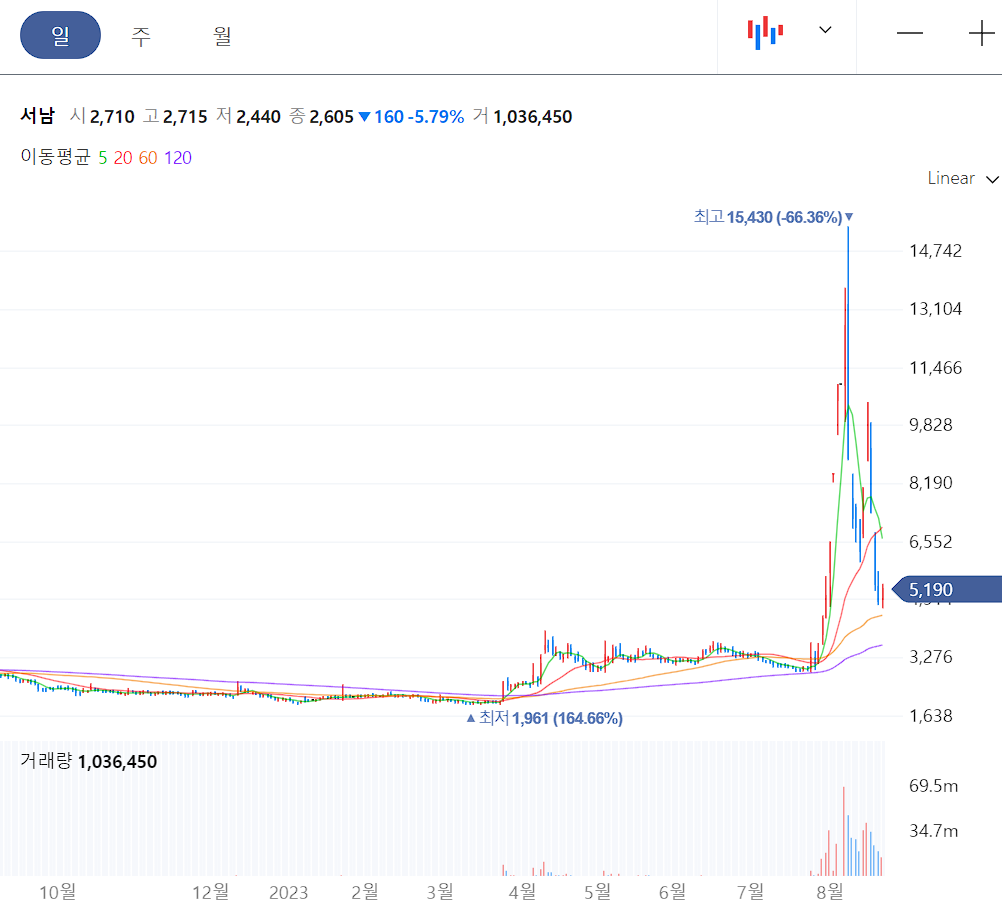This screenshot has width=1002, height=915.
Task: Click the 14,742 price axis label
Action: [x=935, y=250]
